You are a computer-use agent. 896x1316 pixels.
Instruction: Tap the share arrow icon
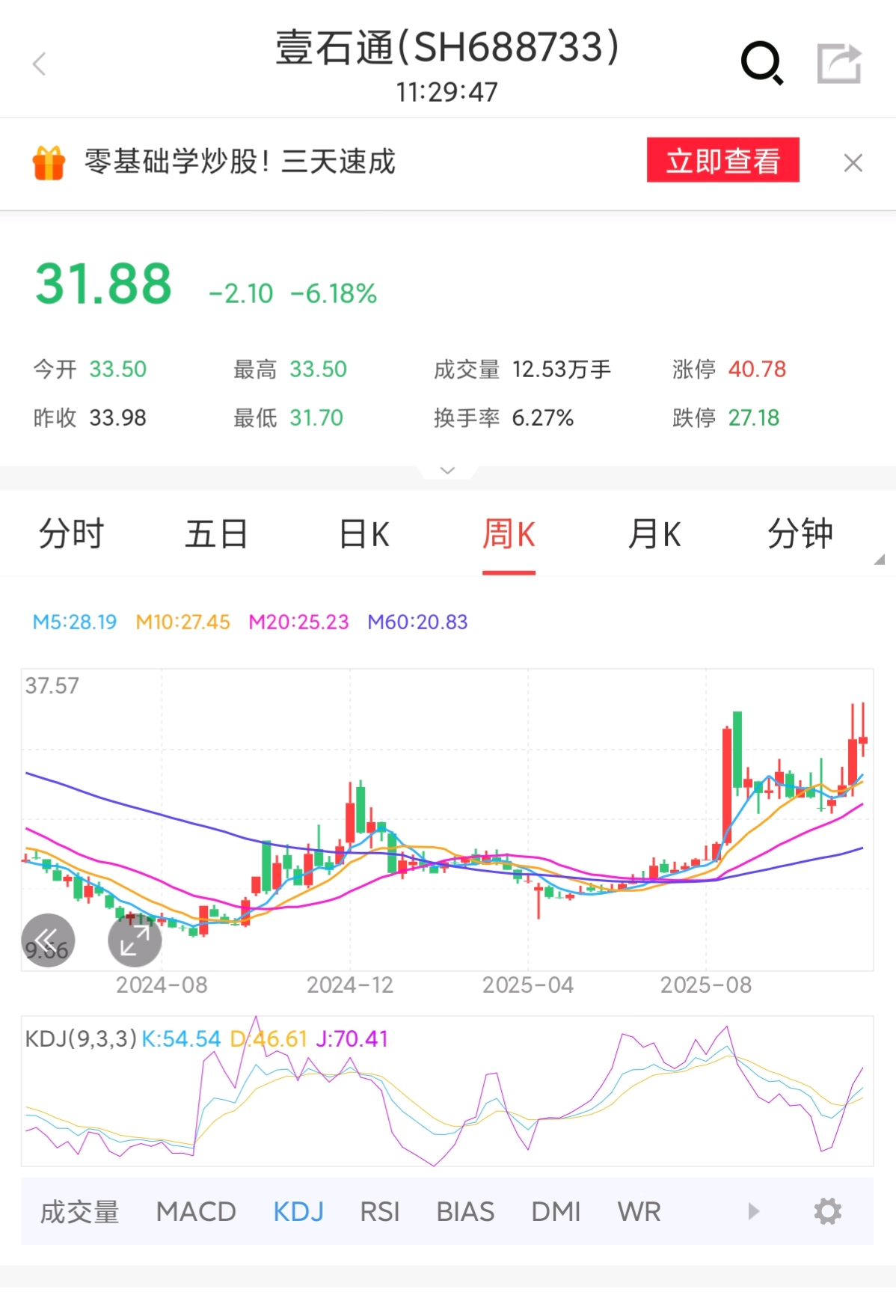pyautogui.click(x=839, y=64)
